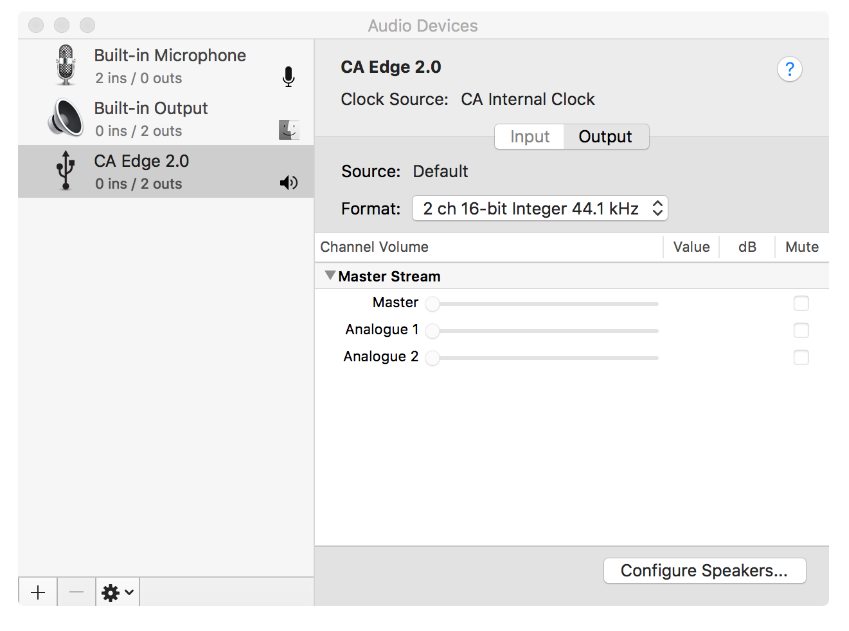Switch to the Output tab
849x631 pixels.
click(605, 136)
